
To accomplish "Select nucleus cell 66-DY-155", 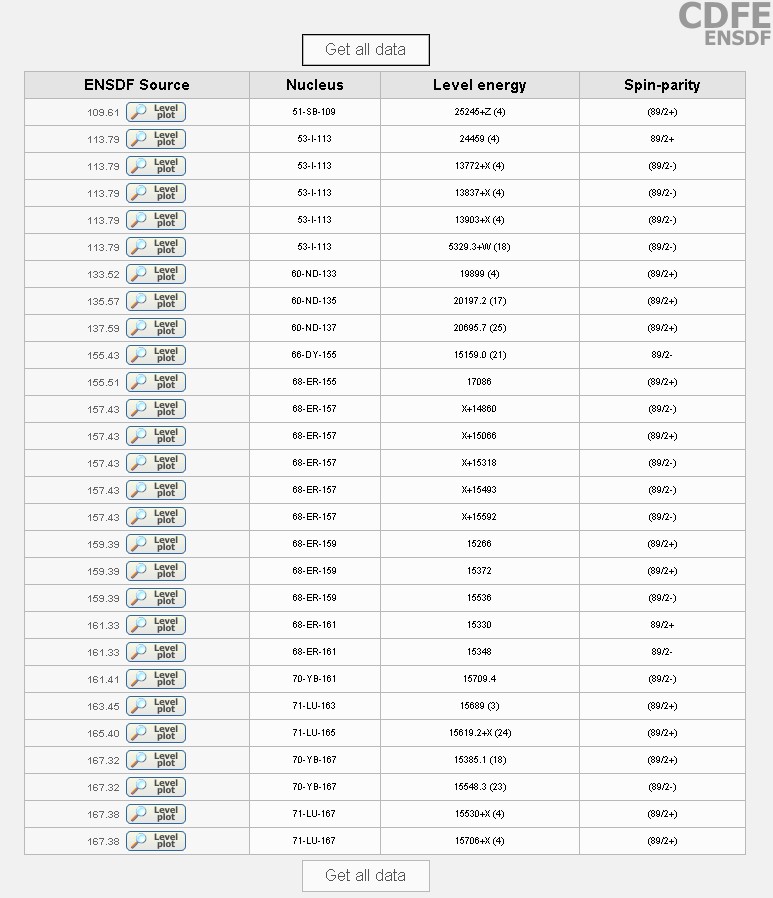I will [x=314, y=355].
